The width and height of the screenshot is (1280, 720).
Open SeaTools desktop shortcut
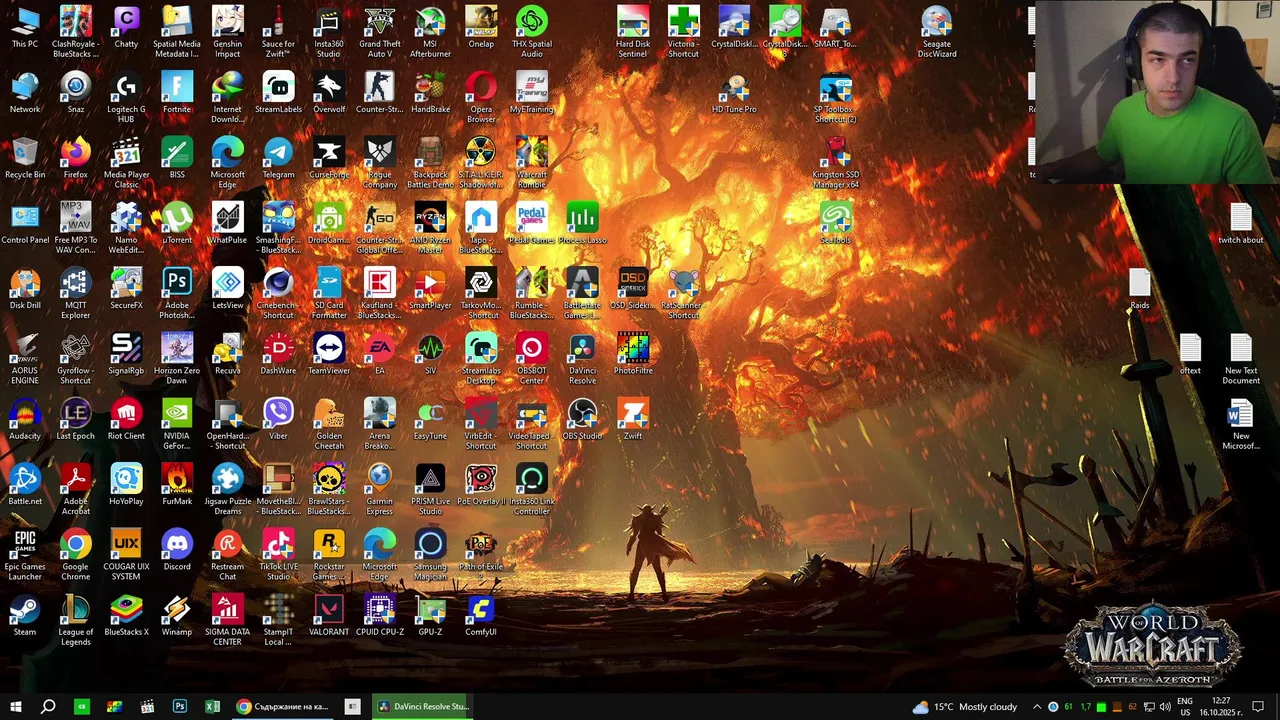[835, 224]
